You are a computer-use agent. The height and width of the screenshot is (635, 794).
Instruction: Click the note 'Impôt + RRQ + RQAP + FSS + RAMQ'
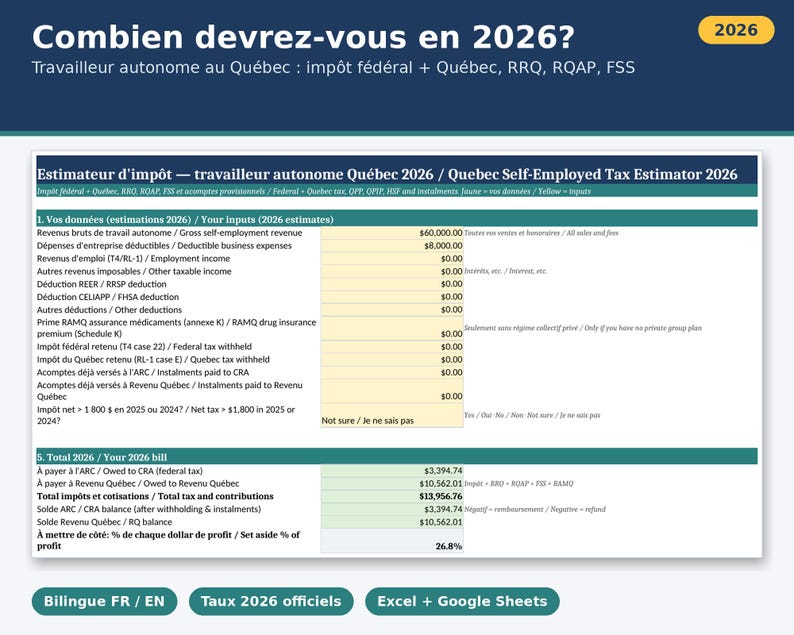click(x=519, y=484)
